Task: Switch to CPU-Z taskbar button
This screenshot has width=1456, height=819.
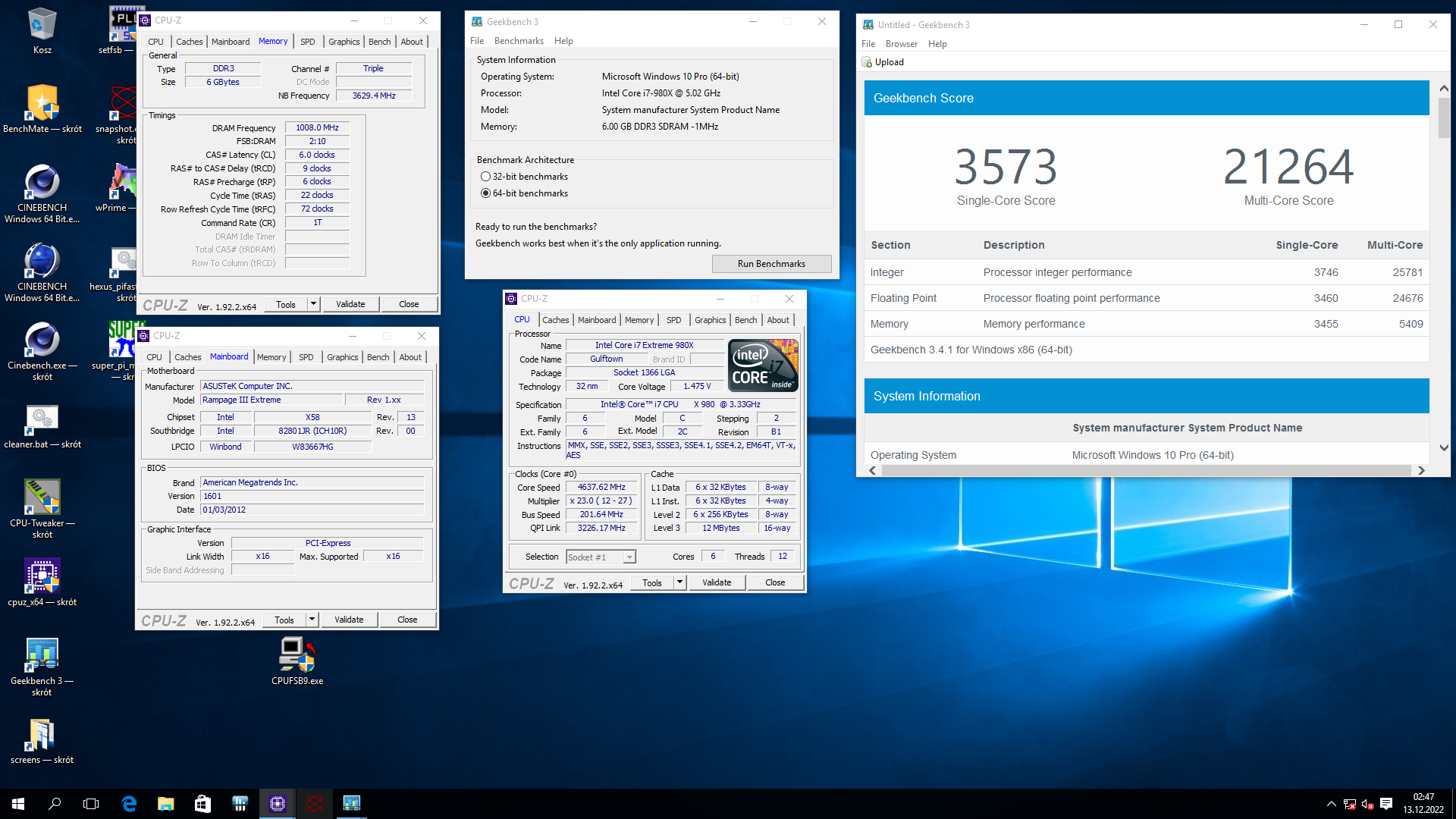Action: 277,804
